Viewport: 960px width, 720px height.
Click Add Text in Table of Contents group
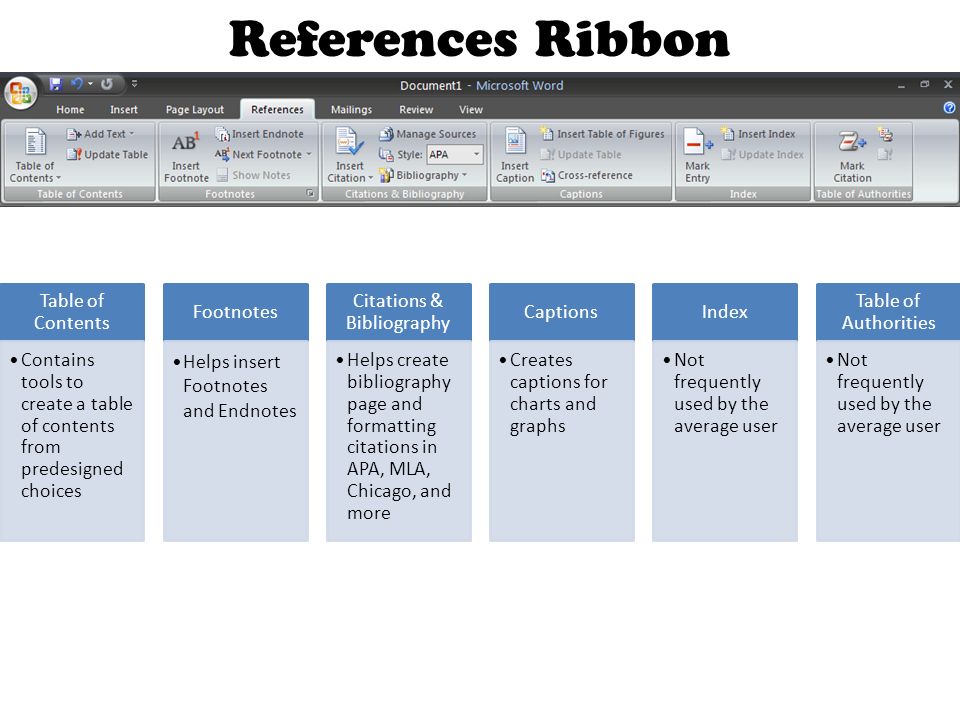coord(100,134)
